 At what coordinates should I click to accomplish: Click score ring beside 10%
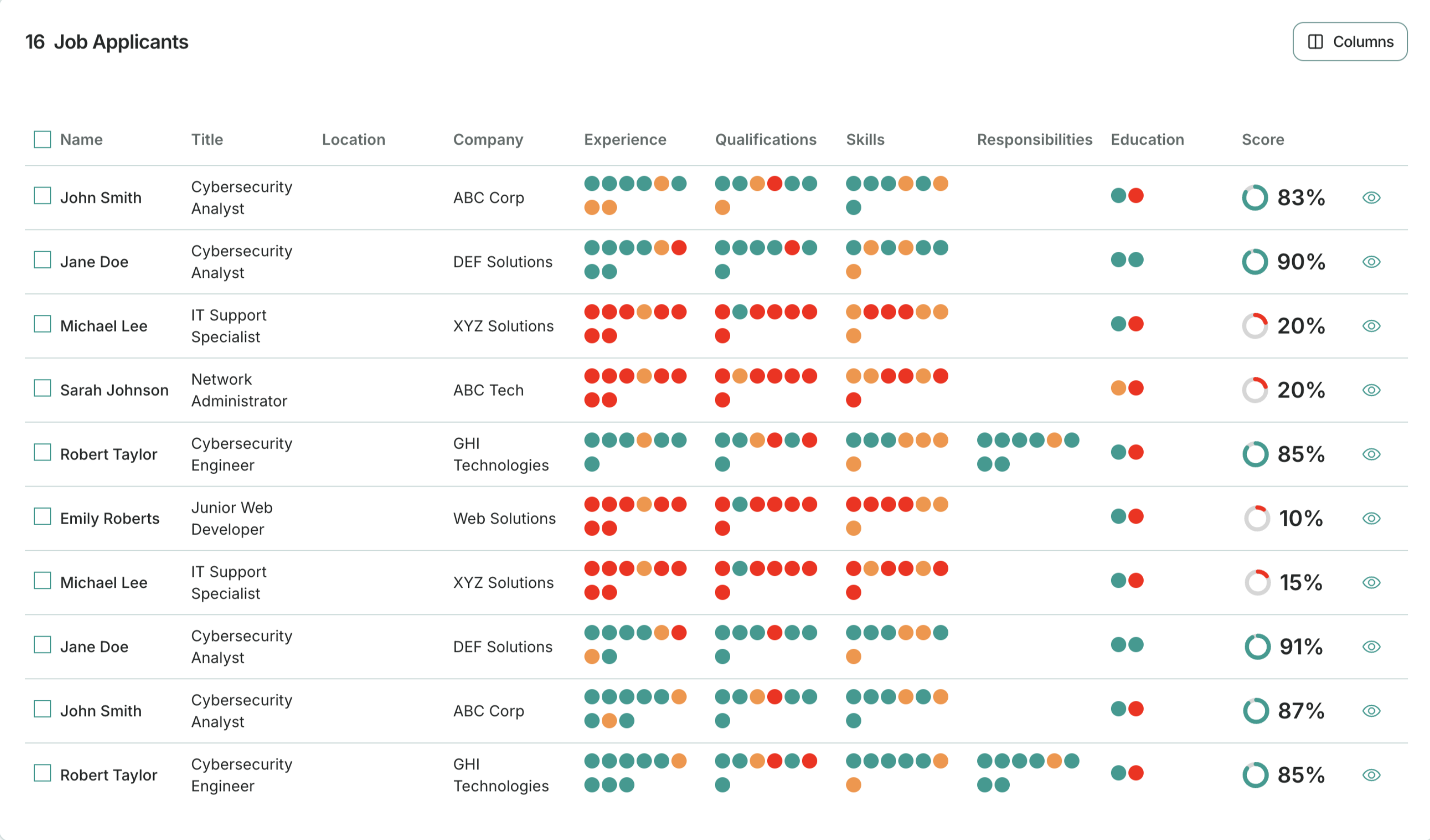coord(1256,518)
